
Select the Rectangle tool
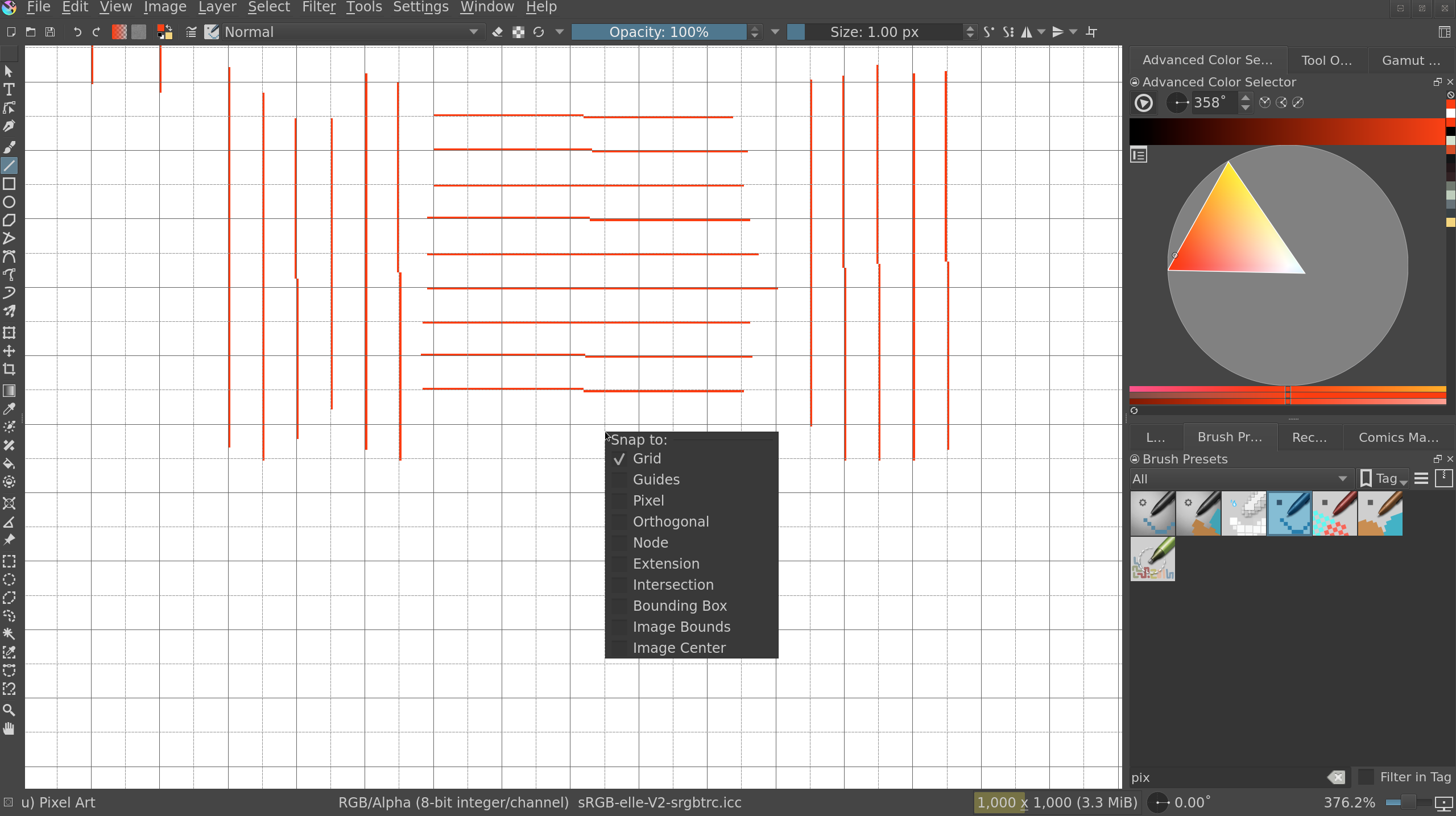pyautogui.click(x=9, y=184)
